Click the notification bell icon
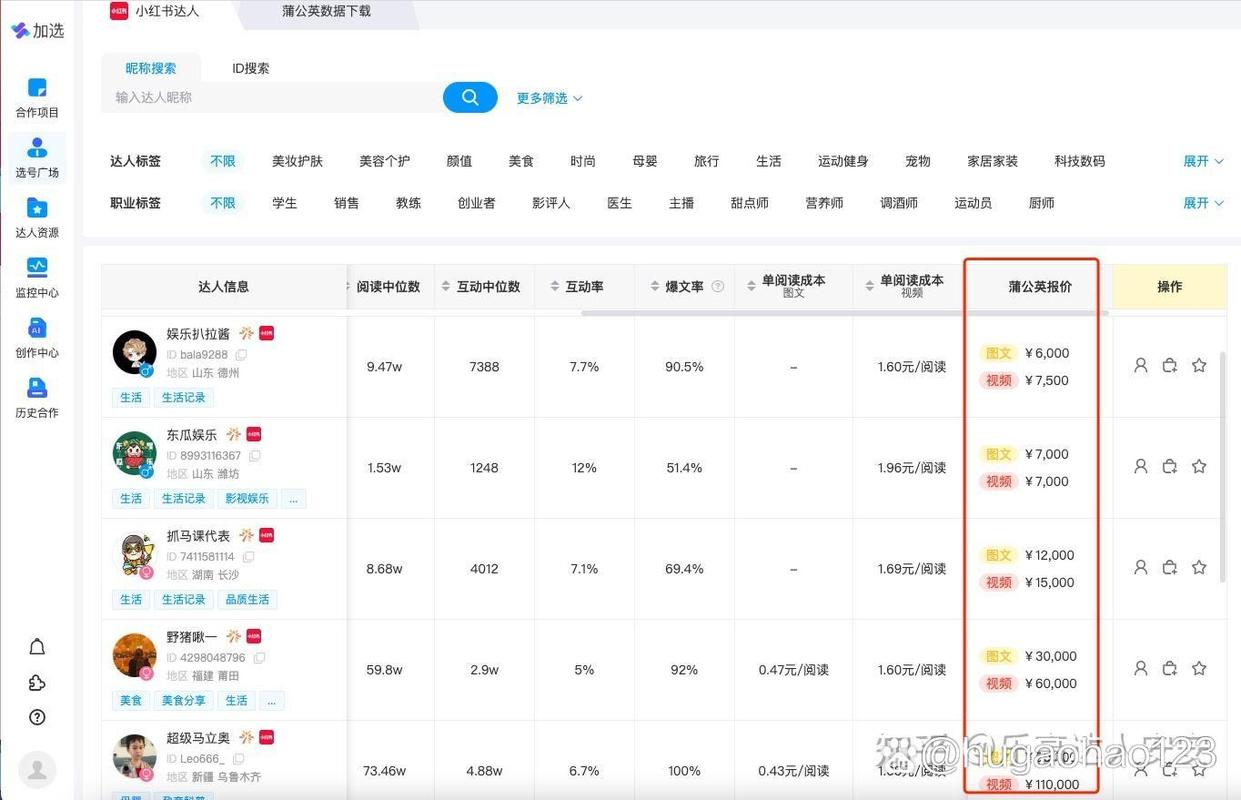 pos(37,647)
